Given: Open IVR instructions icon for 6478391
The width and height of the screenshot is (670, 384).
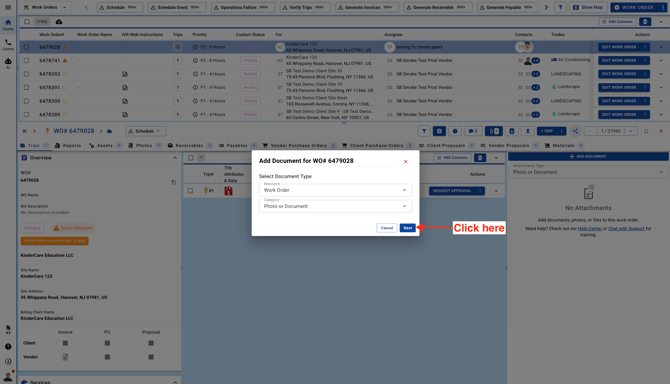Looking at the screenshot, I should pos(125,88).
